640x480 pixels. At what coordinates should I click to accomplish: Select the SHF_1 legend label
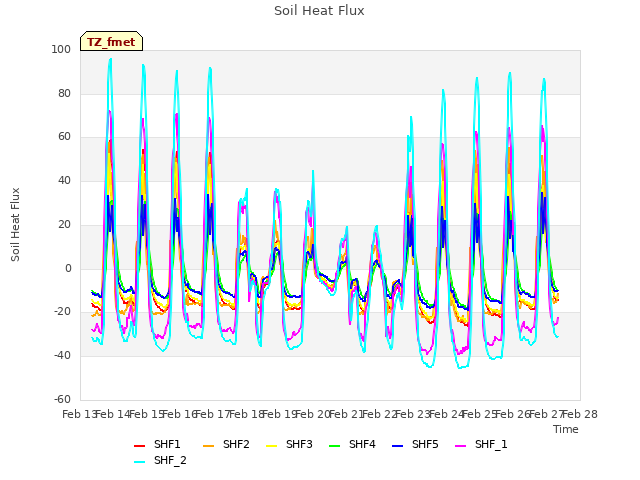coord(491,444)
